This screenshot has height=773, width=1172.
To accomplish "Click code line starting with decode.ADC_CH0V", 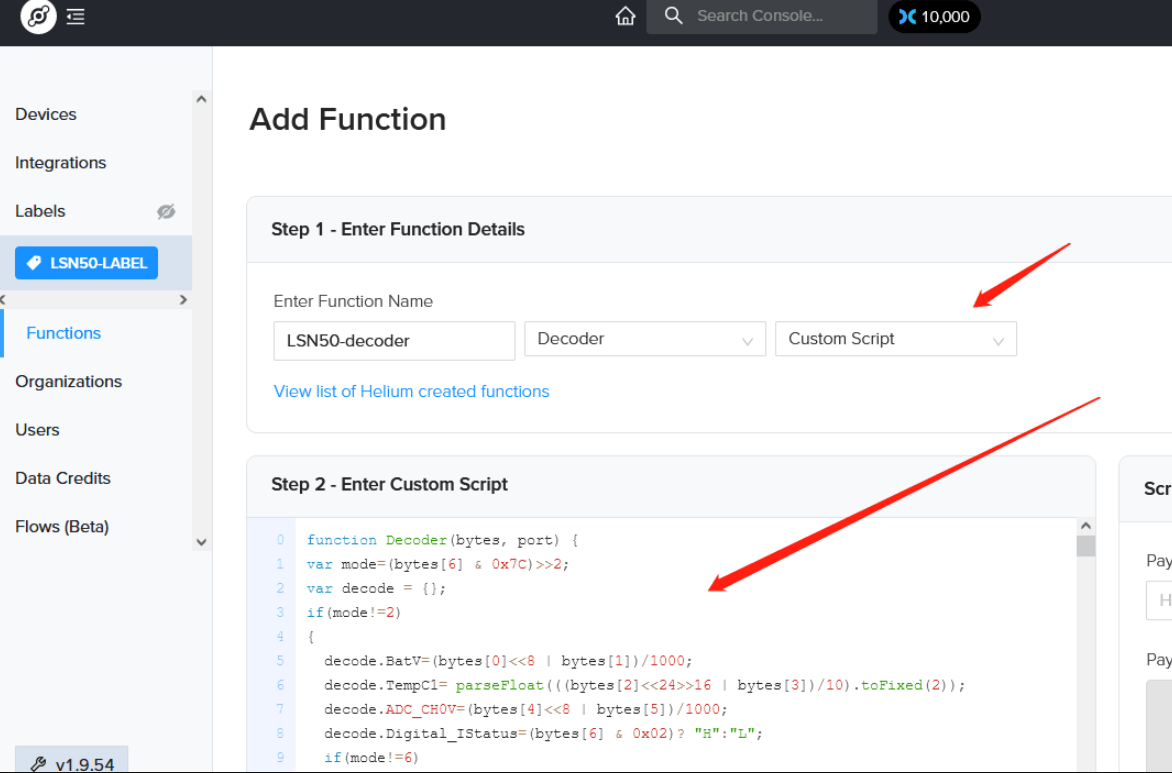I will 525,709.
